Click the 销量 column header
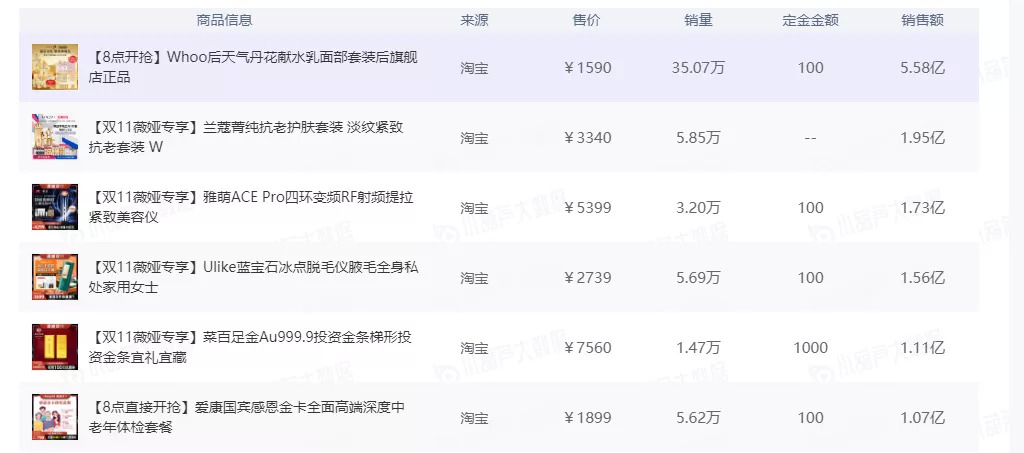The image size is (1024, 453). coord(698,20)
